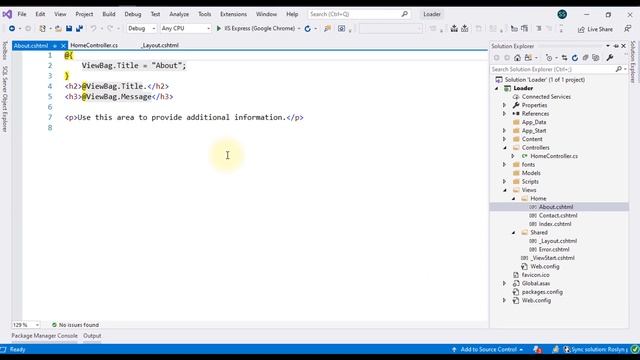Screen dimensions: 640x360
Task: Select Index.cshtml in Solution Explorer
Action: (x=555, y=224)
